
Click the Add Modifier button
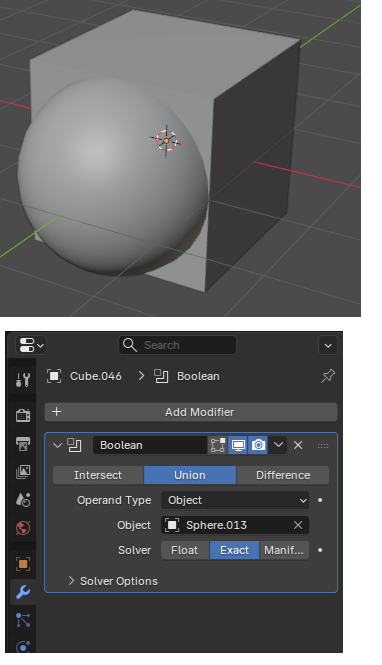(x=191, y=412)
